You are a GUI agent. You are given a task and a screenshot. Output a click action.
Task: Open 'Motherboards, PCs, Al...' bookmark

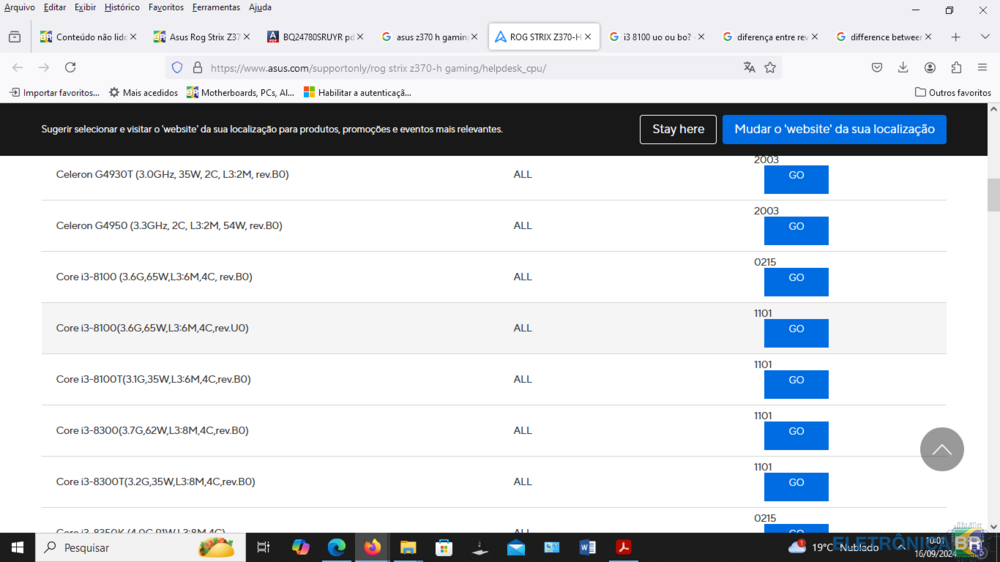(x=240, y=92)
